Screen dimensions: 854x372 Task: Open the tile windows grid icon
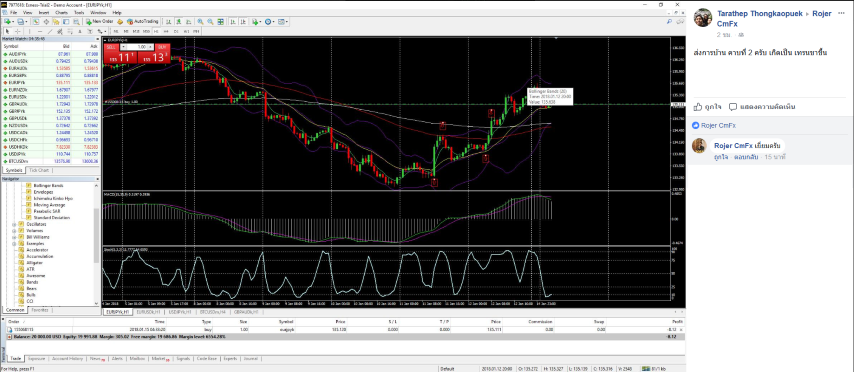221,21
